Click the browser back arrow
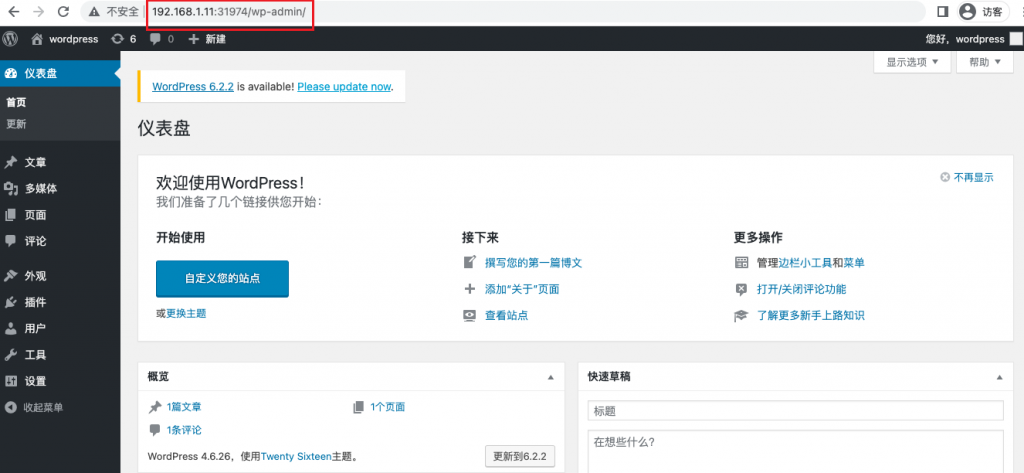 14,11
